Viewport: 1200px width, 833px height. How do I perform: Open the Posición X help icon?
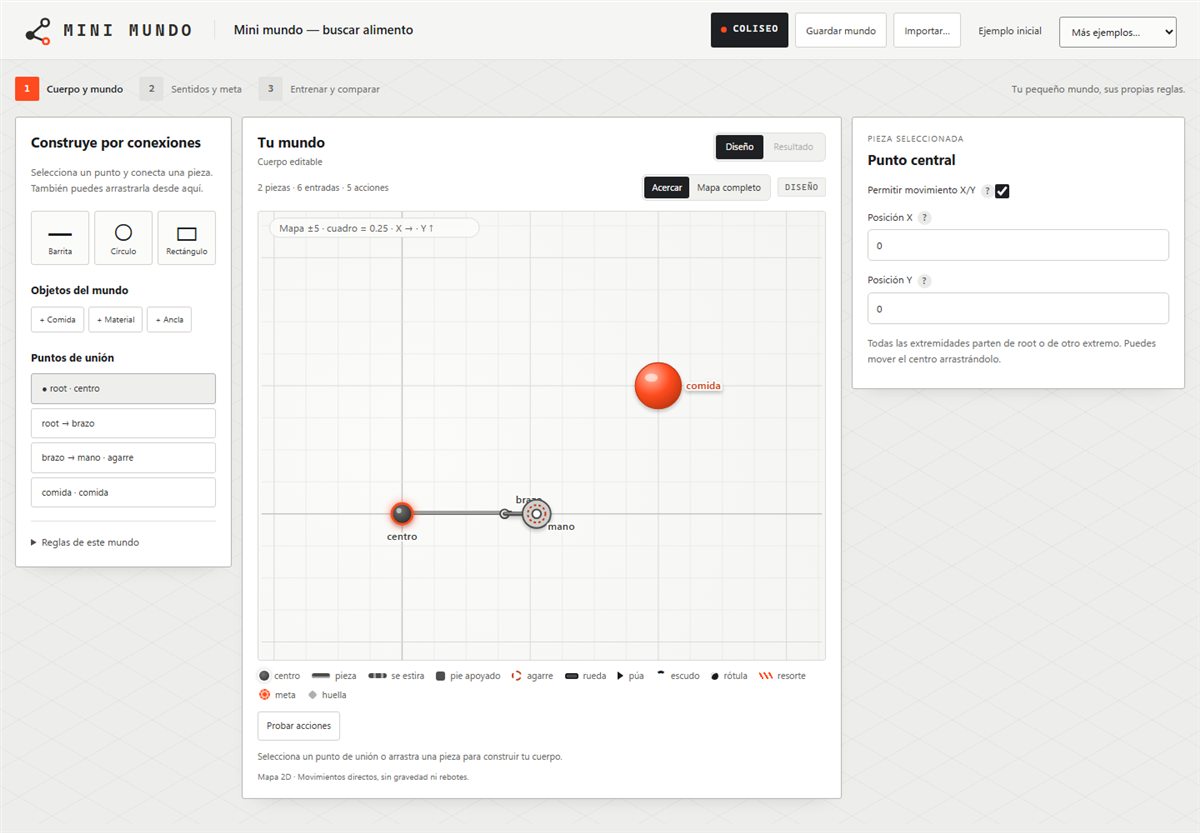pos(924,218)
